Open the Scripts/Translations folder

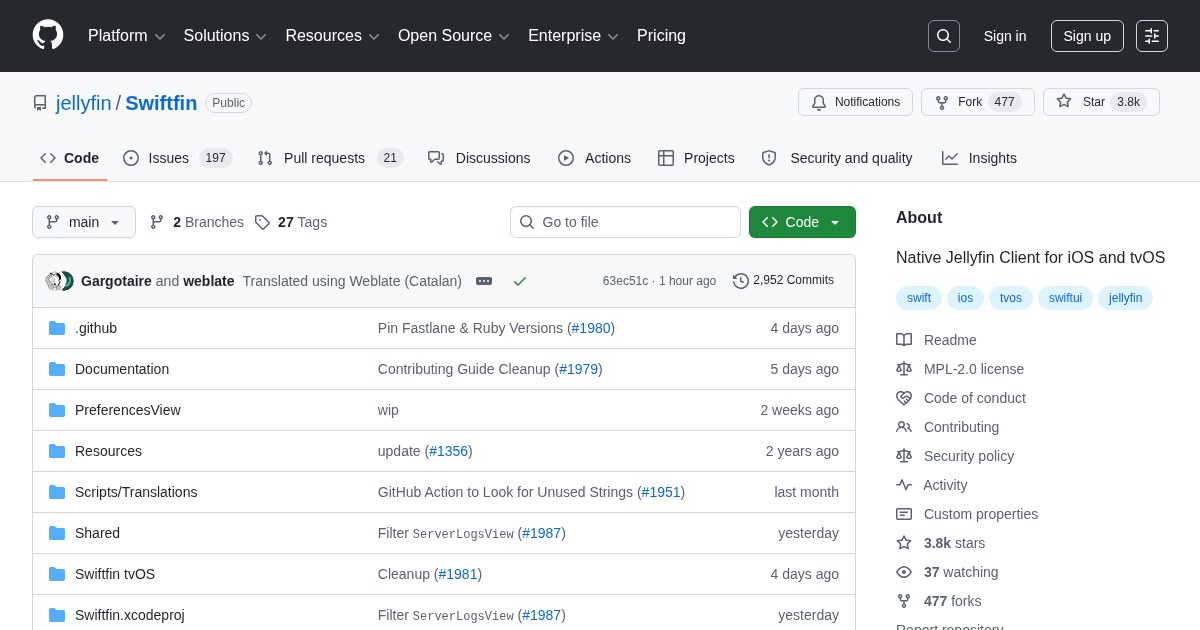(136, 492)
